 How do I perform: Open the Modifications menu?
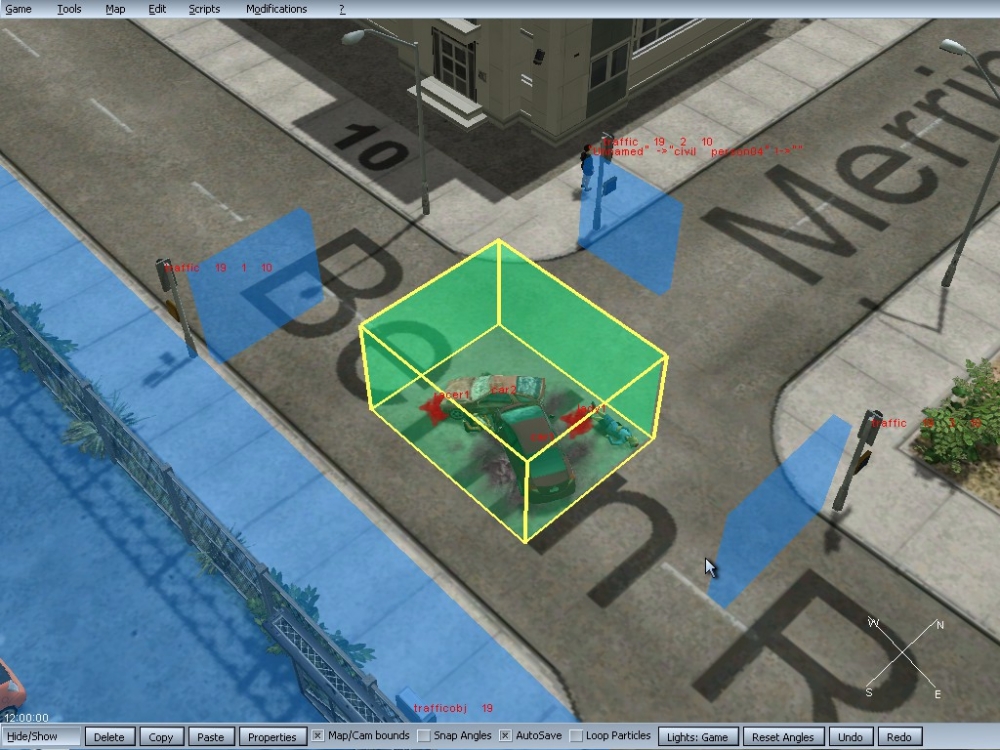tap(276, 9)
